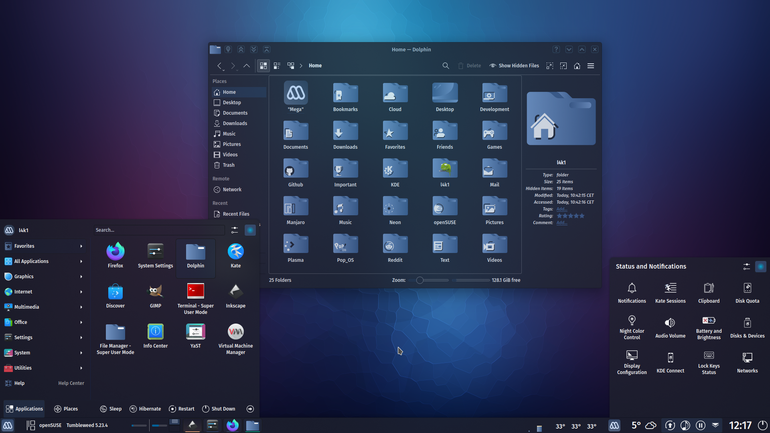Click the Dolphin search magnifier icon
Viewport: 770px width, 433px height.
point(445,66)
